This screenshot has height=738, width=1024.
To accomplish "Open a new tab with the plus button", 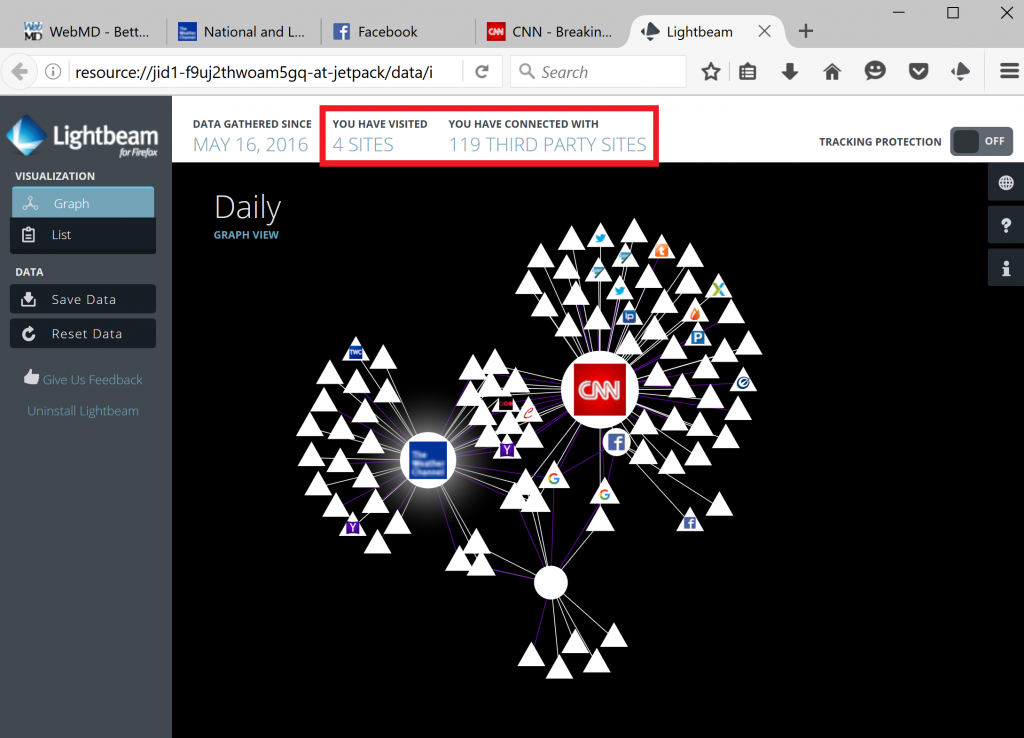I will pos(806,31).
